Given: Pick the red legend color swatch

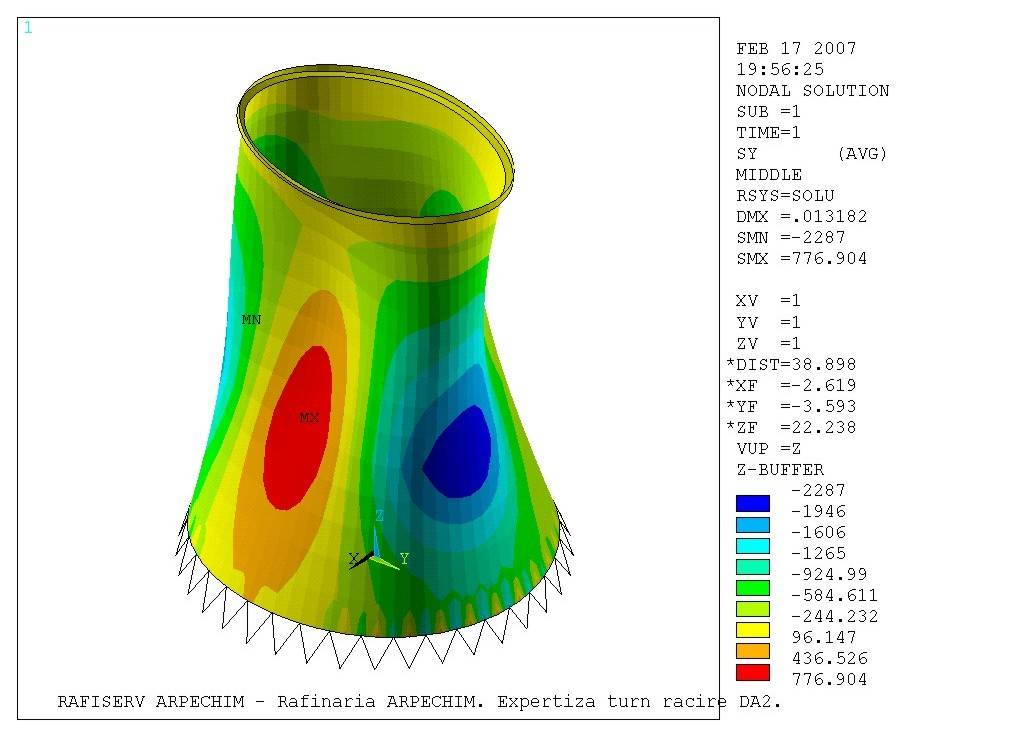Looking at the screenshot, I should coord(752,672).
